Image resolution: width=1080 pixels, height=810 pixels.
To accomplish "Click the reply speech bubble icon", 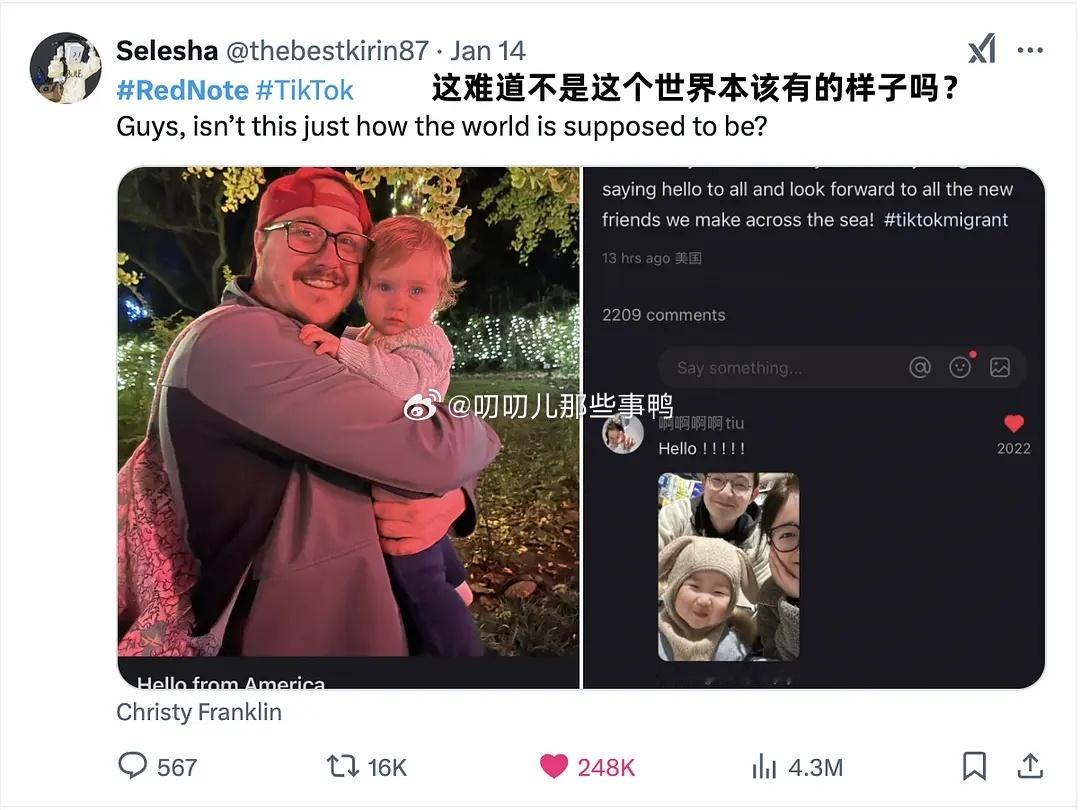I will tap(132, 765).
